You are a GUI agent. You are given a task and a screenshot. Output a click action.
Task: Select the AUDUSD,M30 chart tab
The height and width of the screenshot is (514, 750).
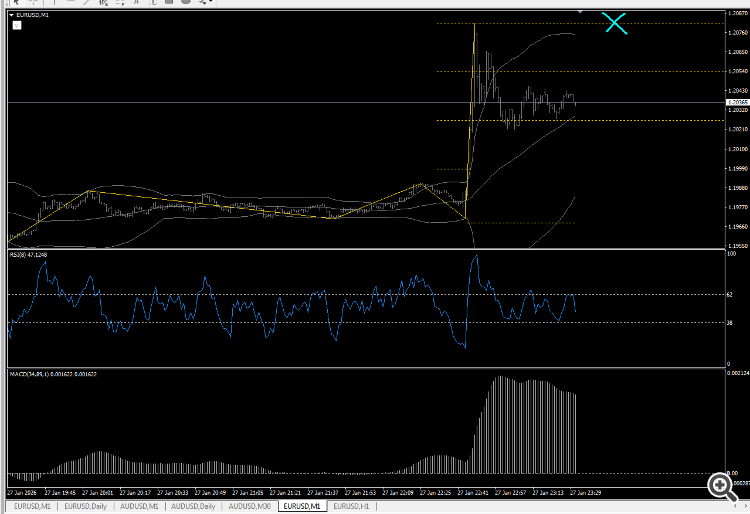(x=250, y=506)
